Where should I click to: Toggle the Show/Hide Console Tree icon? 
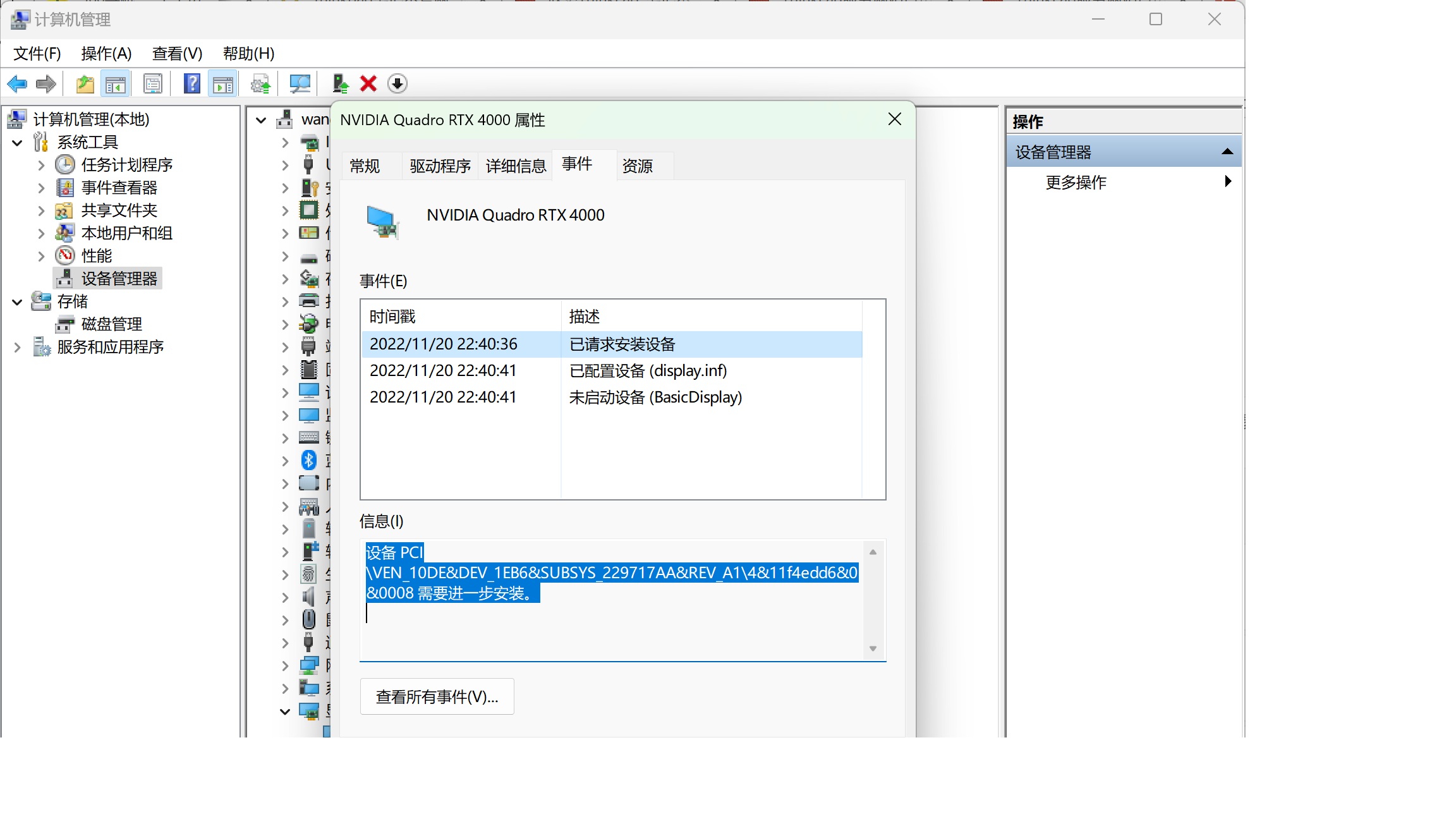115,84
